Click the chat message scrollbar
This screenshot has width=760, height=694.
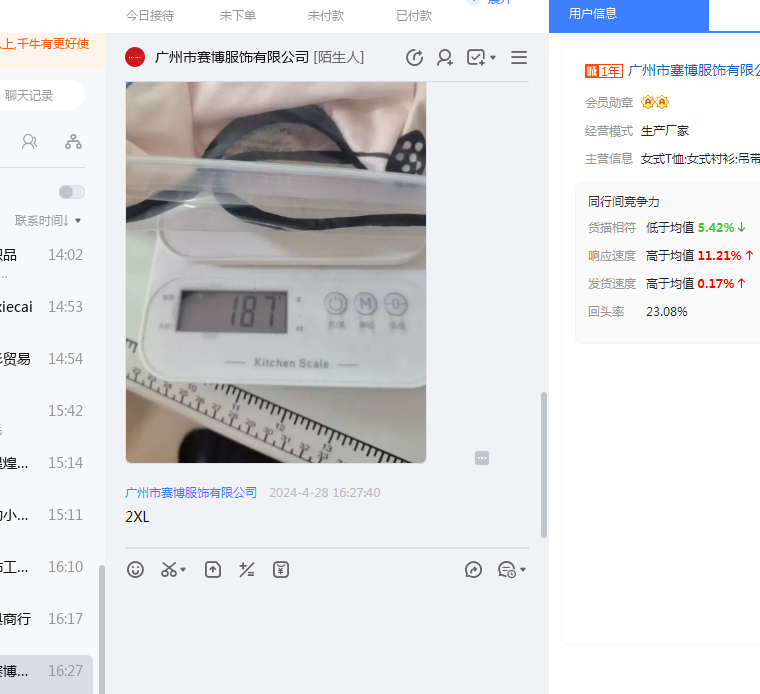pos(544,465)
